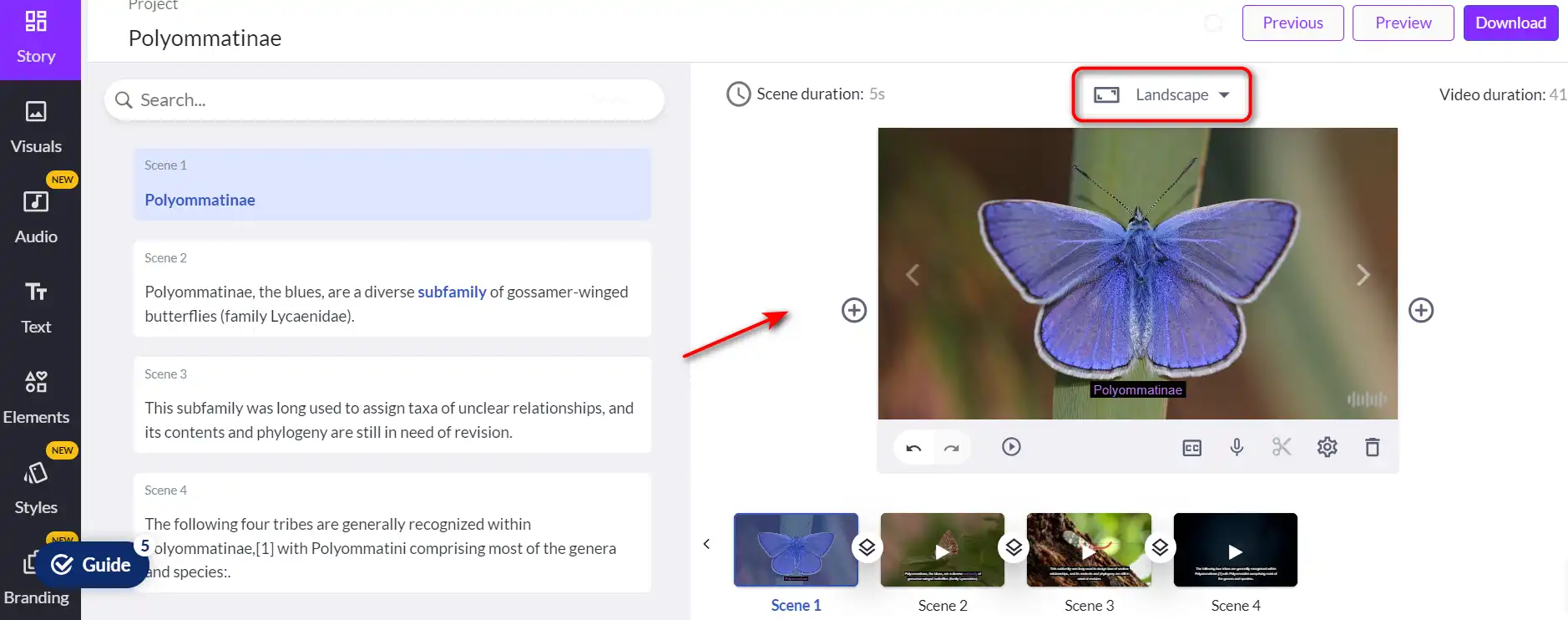This screenshot has width=1568, height=620.
Task: Open the Elements panel
Action: 36,399
